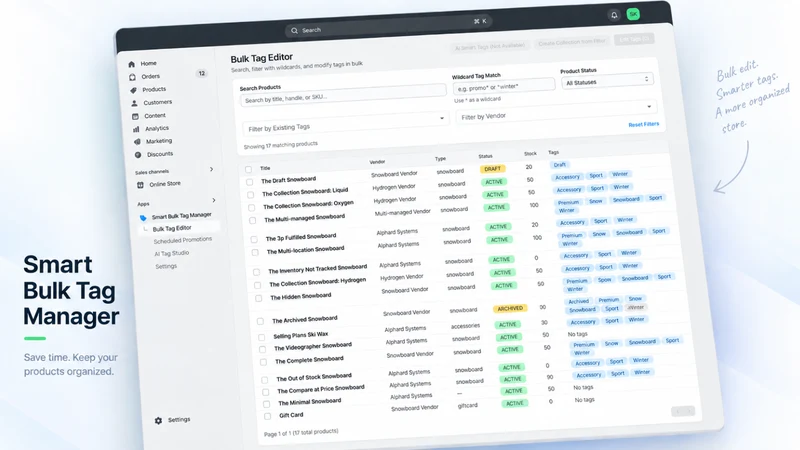The image size is (800, 450).
Task: Click the Discounts badge icon
Action: point(138,155)
